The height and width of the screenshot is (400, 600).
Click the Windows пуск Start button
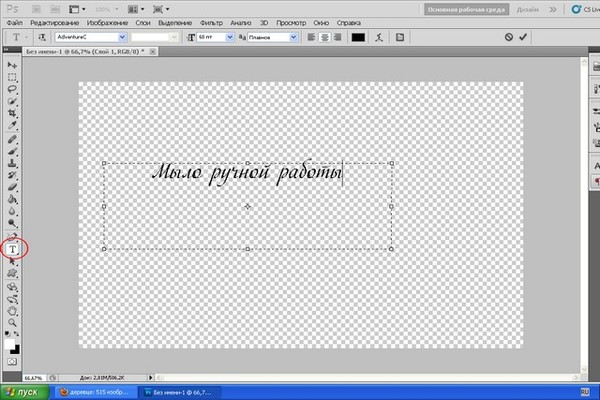[x=22, y=392]
